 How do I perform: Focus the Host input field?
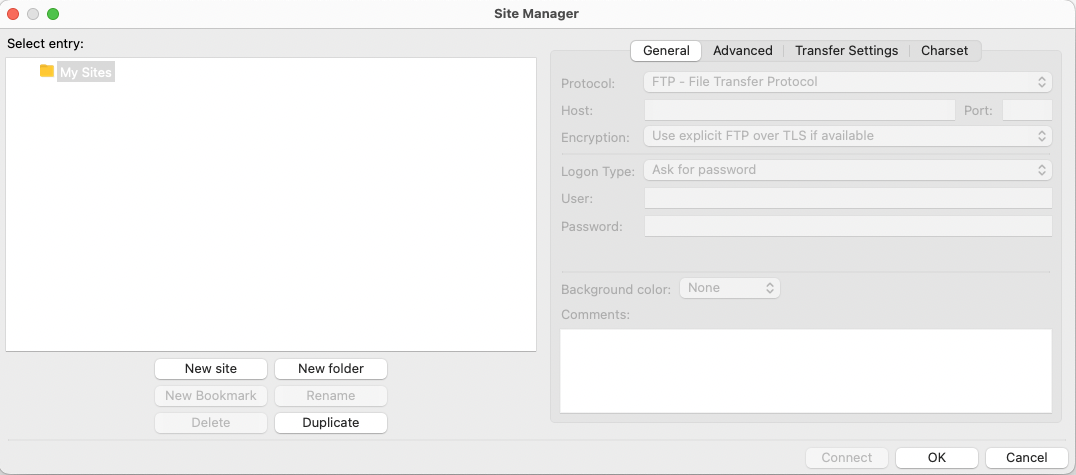[x=799, y=110]
